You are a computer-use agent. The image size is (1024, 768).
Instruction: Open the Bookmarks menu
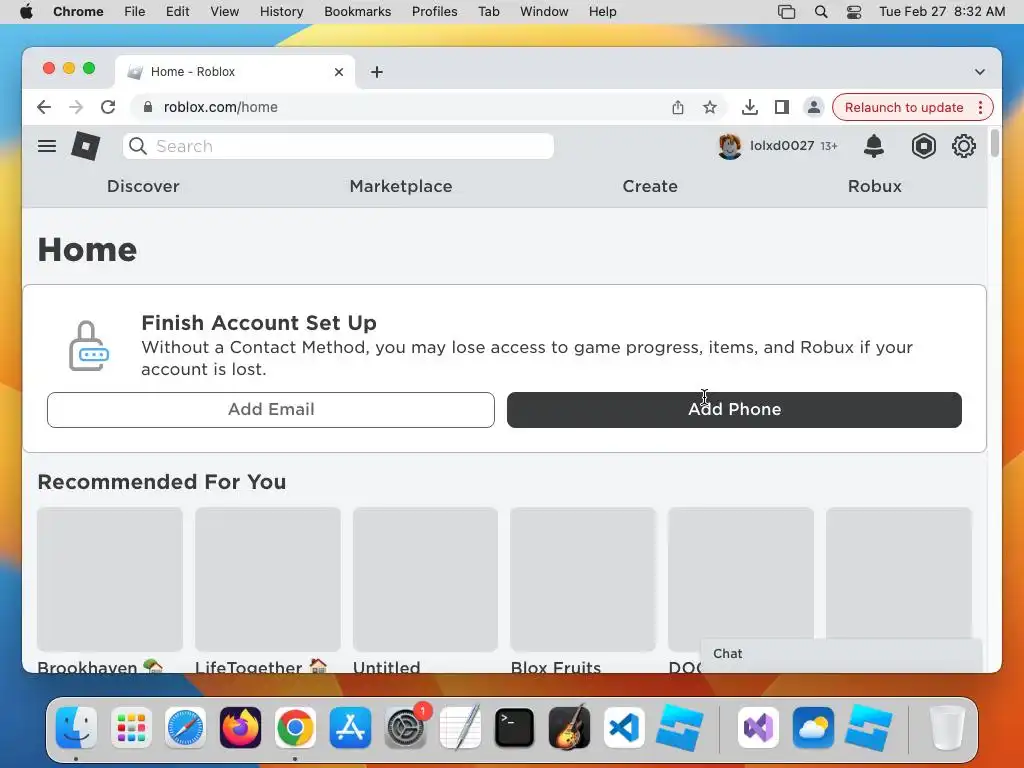coord(357,12)
